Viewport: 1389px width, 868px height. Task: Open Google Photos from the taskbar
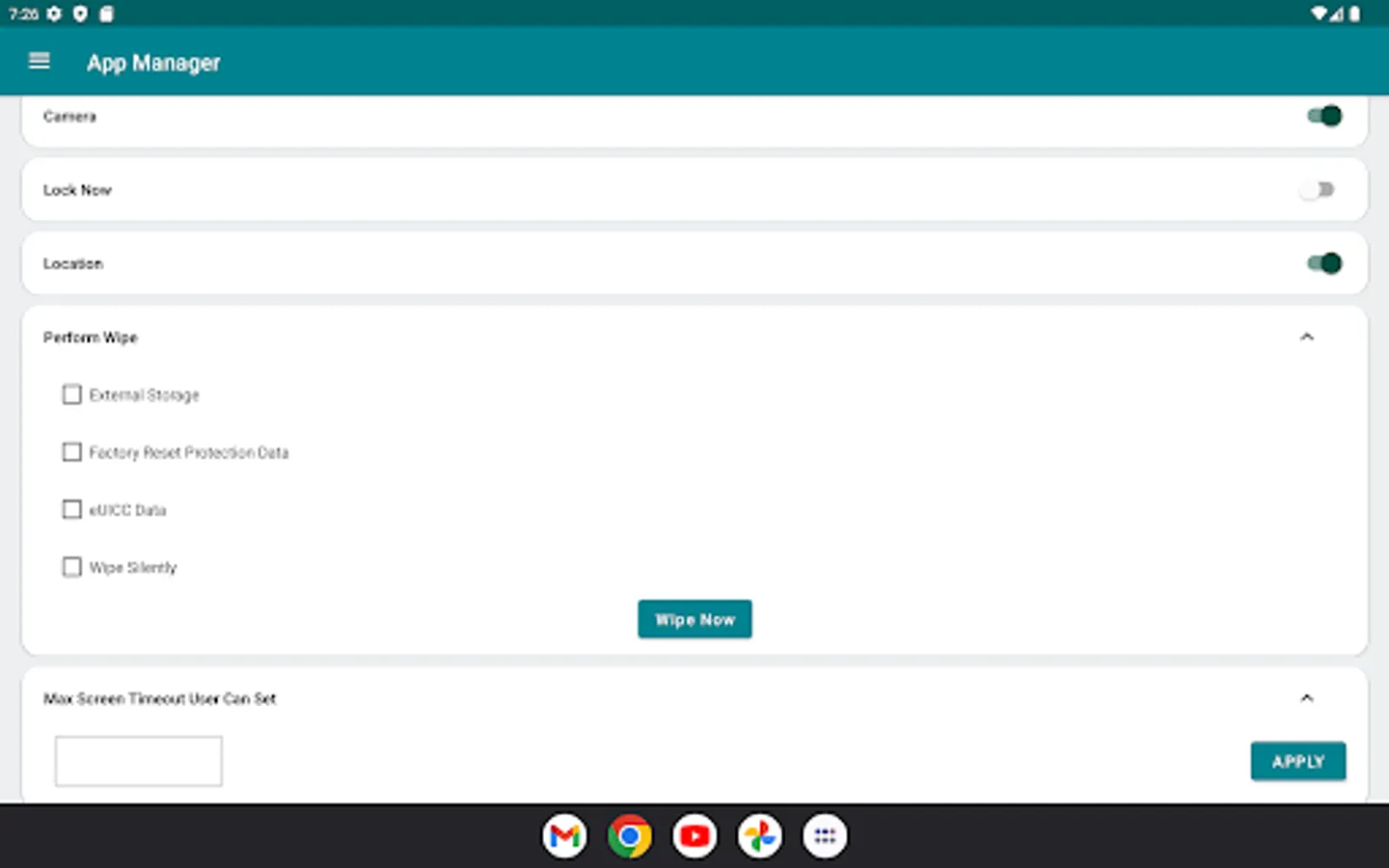click(759, 835)
